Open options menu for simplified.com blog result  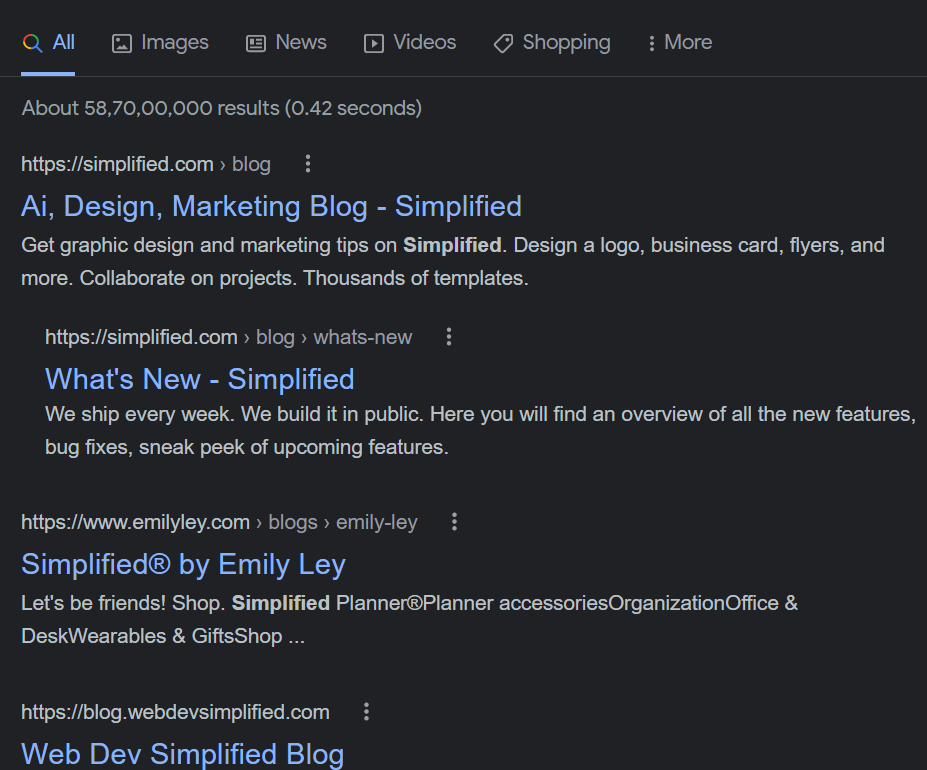308,164
